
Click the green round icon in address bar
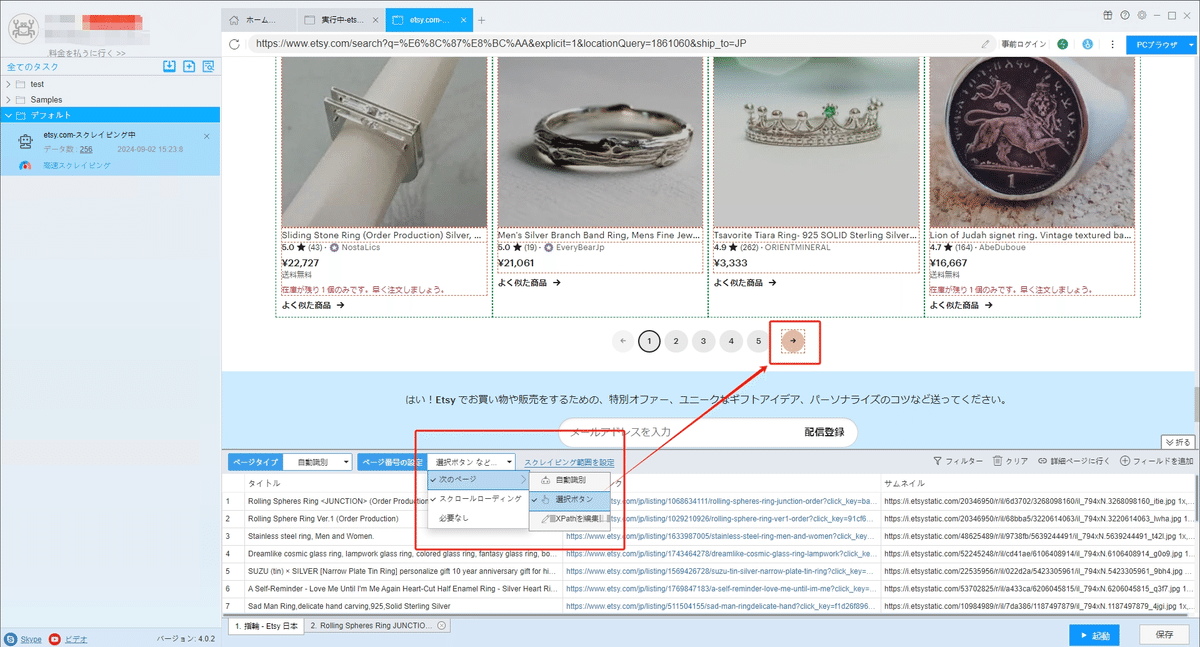pos(1063,44)
